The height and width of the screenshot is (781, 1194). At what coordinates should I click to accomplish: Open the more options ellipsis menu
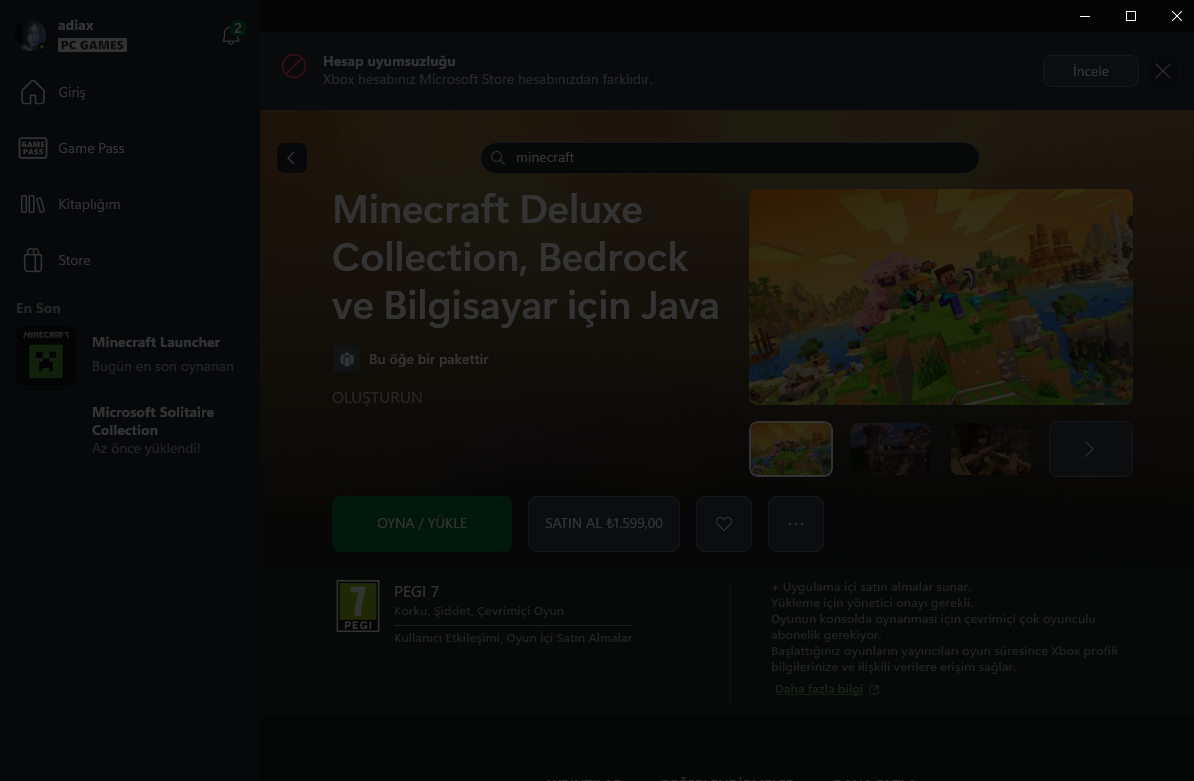796,524
